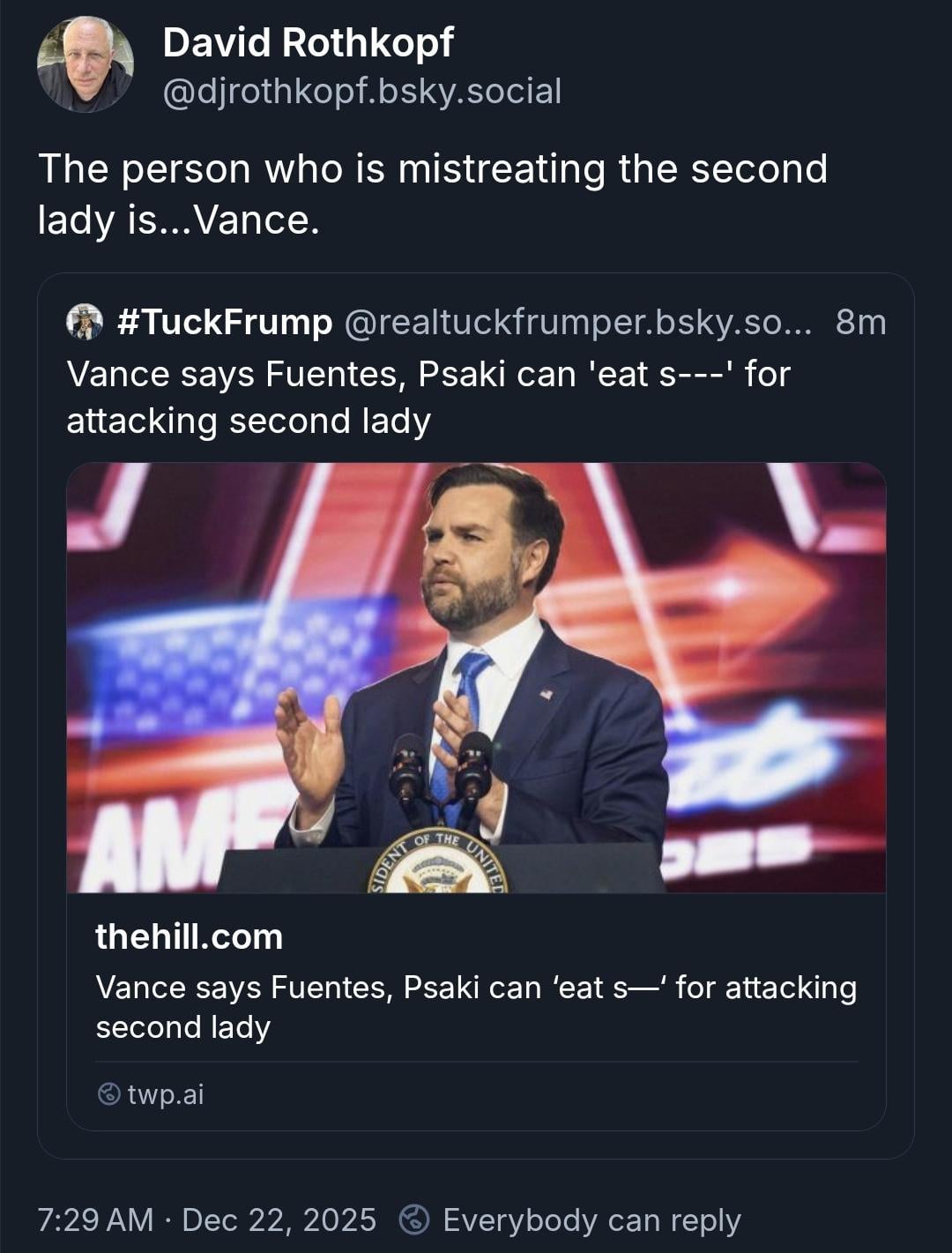Click the main post text mentioning second lady
952x1253 pixels.
pyautogui.click(x=432, y=194)
